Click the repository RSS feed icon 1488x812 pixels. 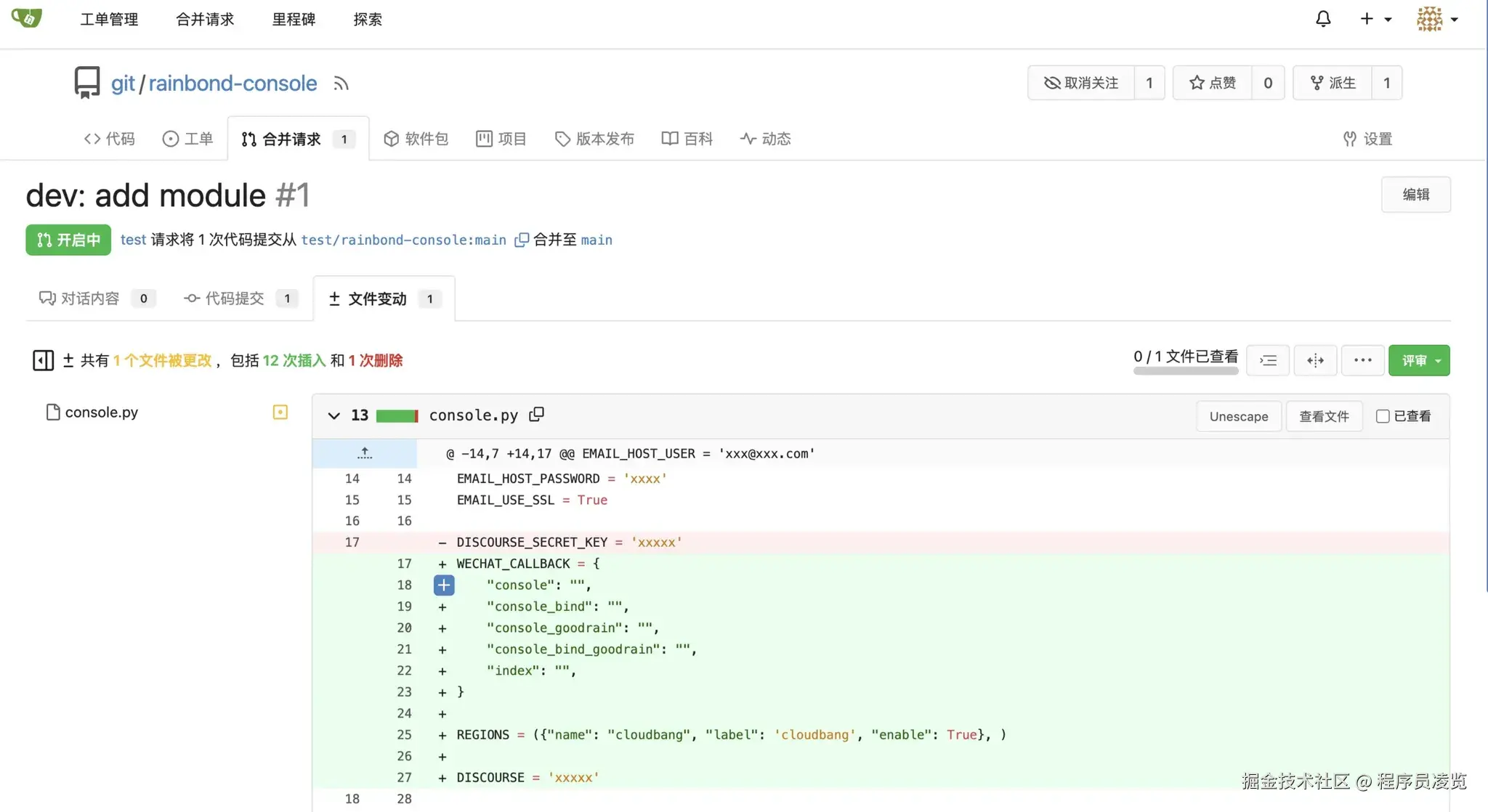pyautogui.click(x=341, y=84)
